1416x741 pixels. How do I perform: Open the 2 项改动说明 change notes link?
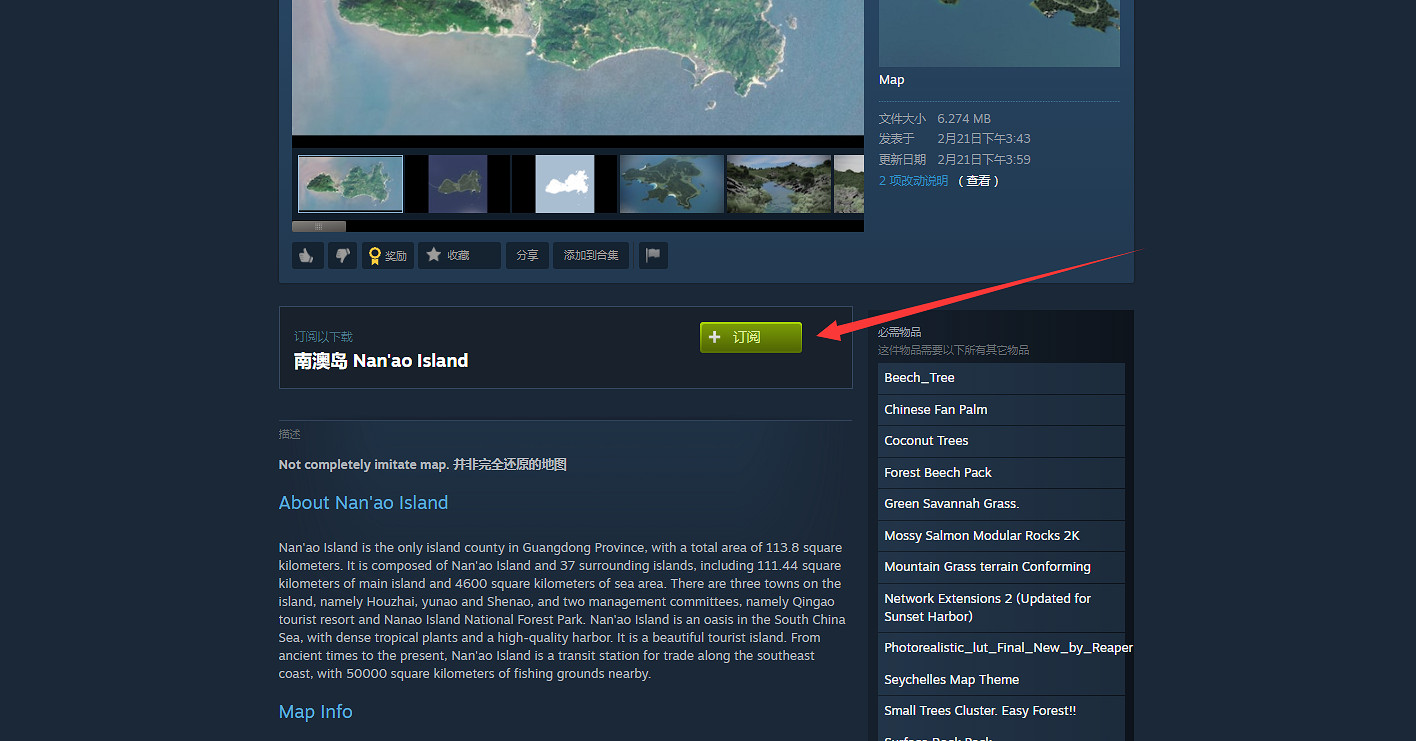(x=913, y=181)
